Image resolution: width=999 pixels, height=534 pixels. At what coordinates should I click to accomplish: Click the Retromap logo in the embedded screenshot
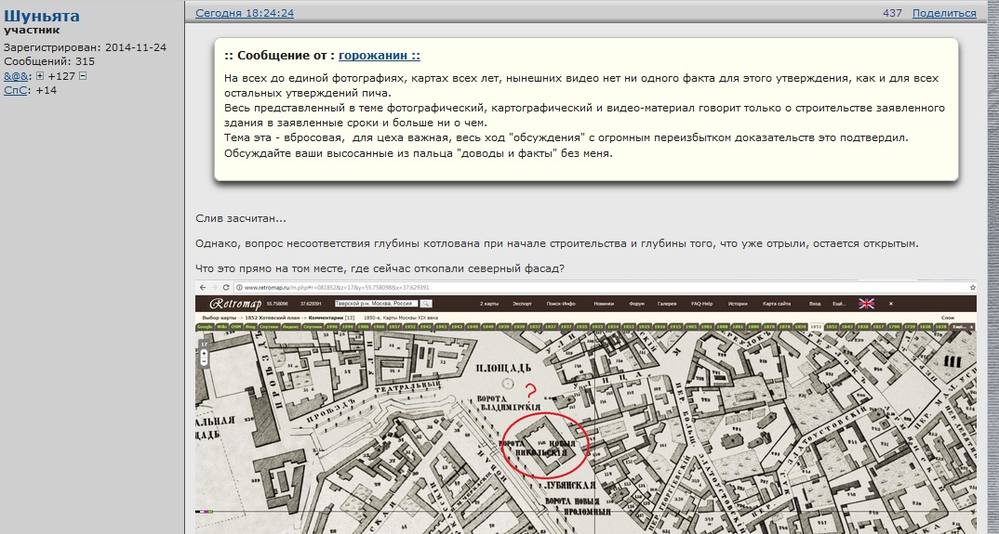click(x=236, y=304)
